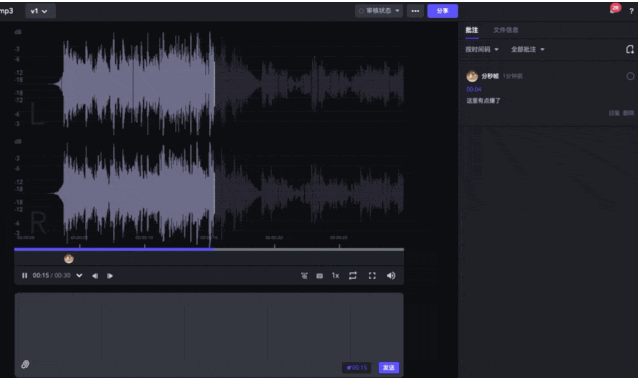Mute audio with the speaker icon

tap(391, 276)
